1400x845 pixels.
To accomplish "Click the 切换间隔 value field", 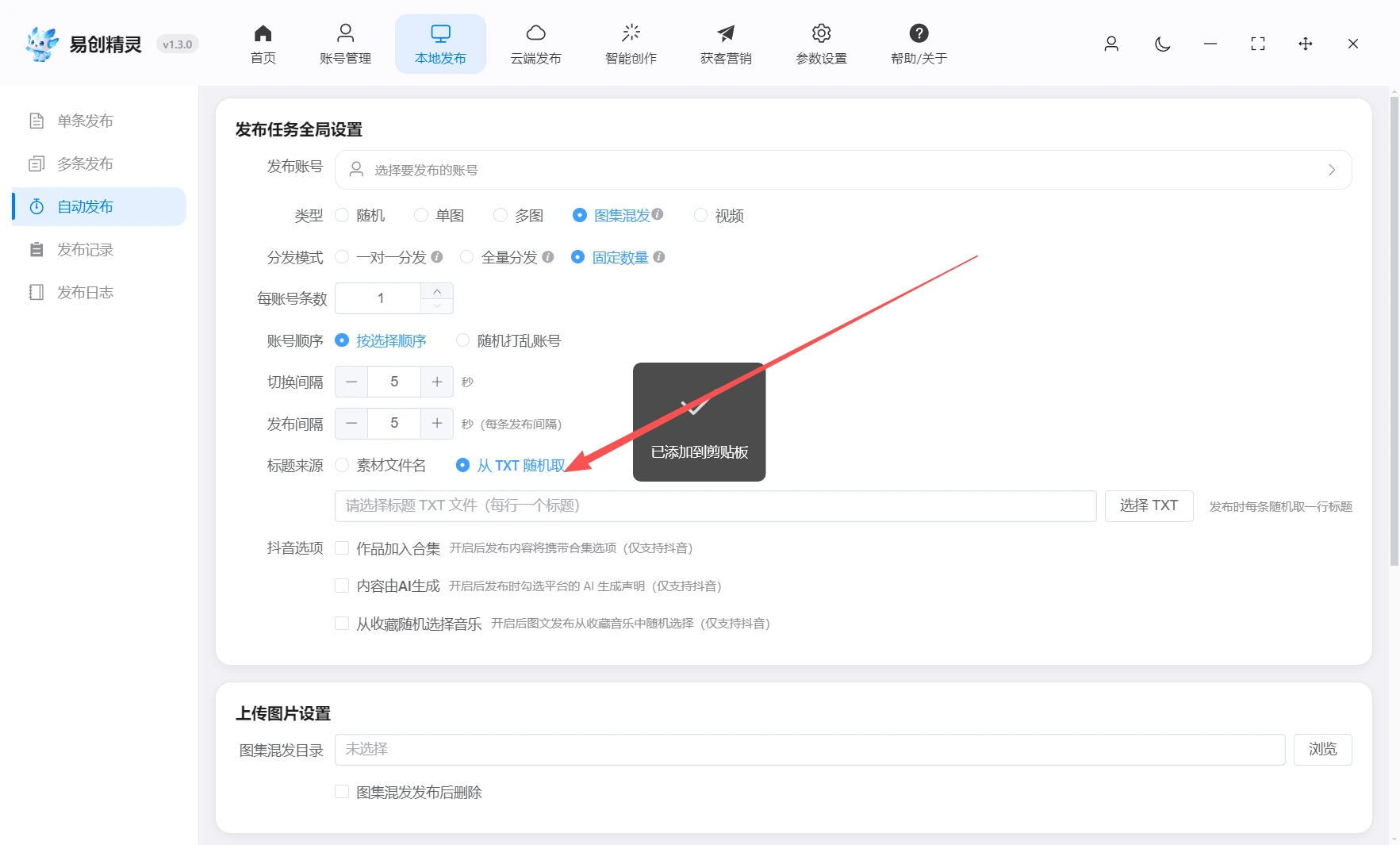I will click(x=394, y=382).
